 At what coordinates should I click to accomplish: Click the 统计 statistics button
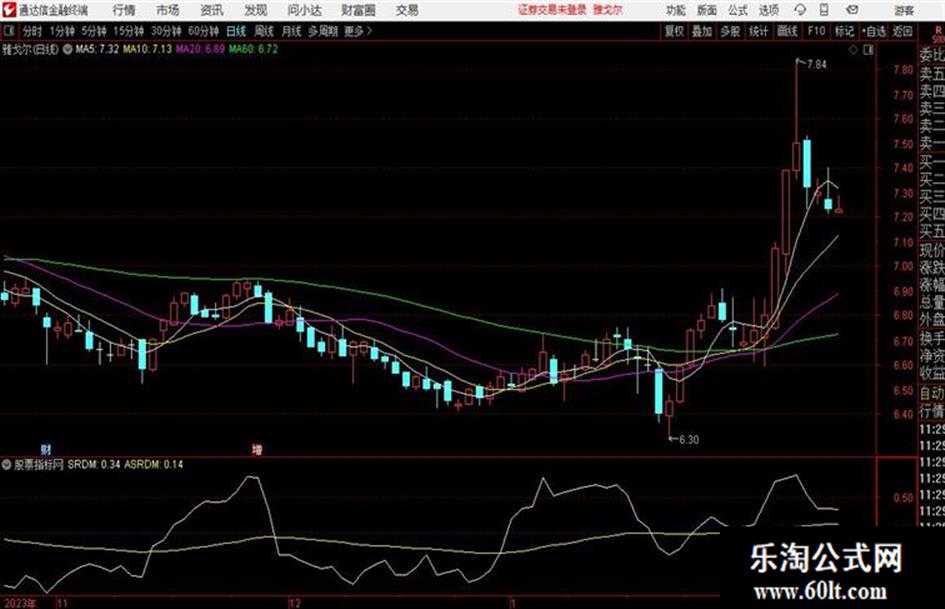758,31
